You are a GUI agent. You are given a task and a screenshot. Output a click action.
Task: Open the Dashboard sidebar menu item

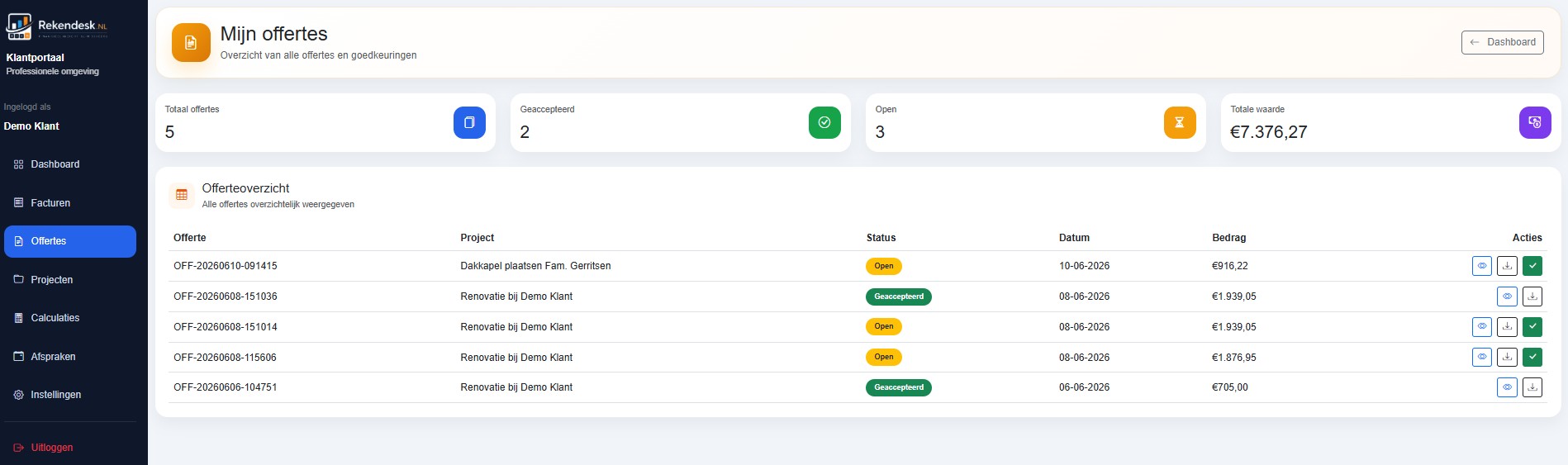[x=70, y=164]
